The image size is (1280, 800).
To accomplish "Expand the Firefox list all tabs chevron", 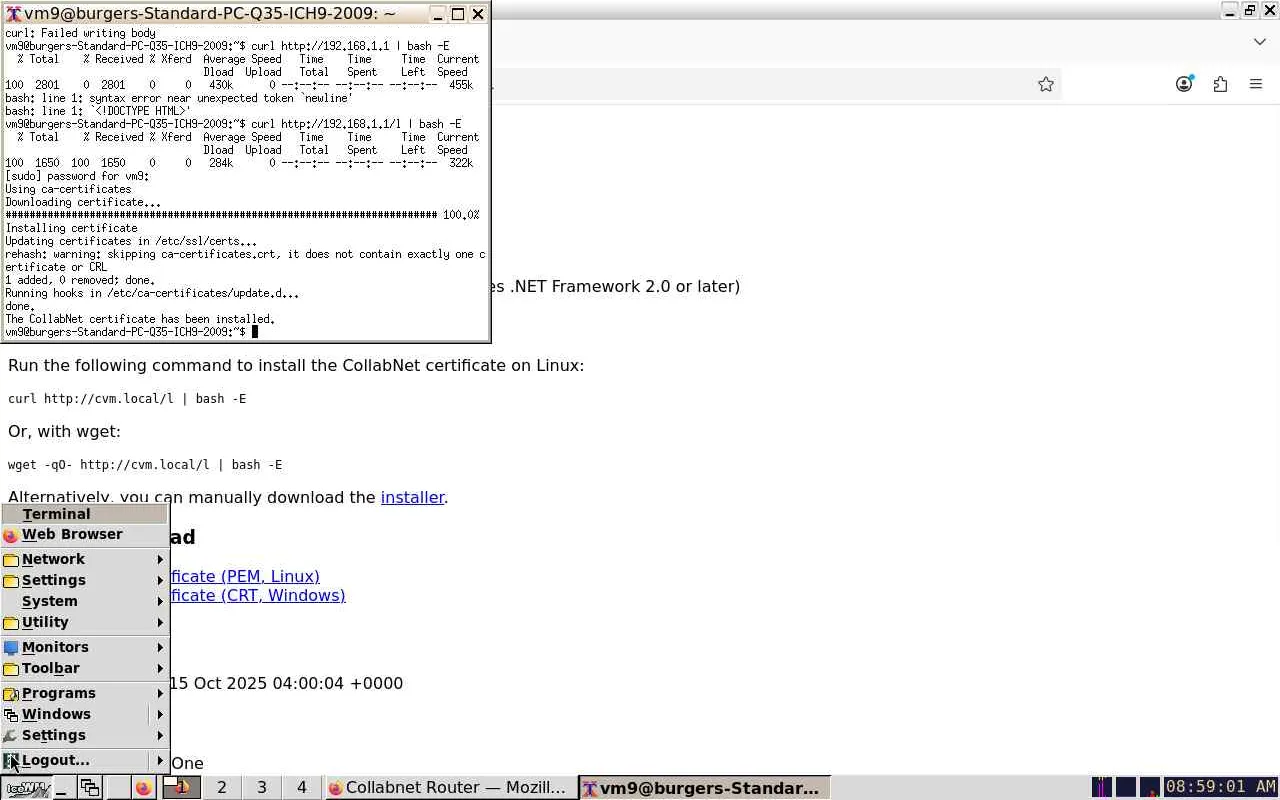I will click(1260, 42).
